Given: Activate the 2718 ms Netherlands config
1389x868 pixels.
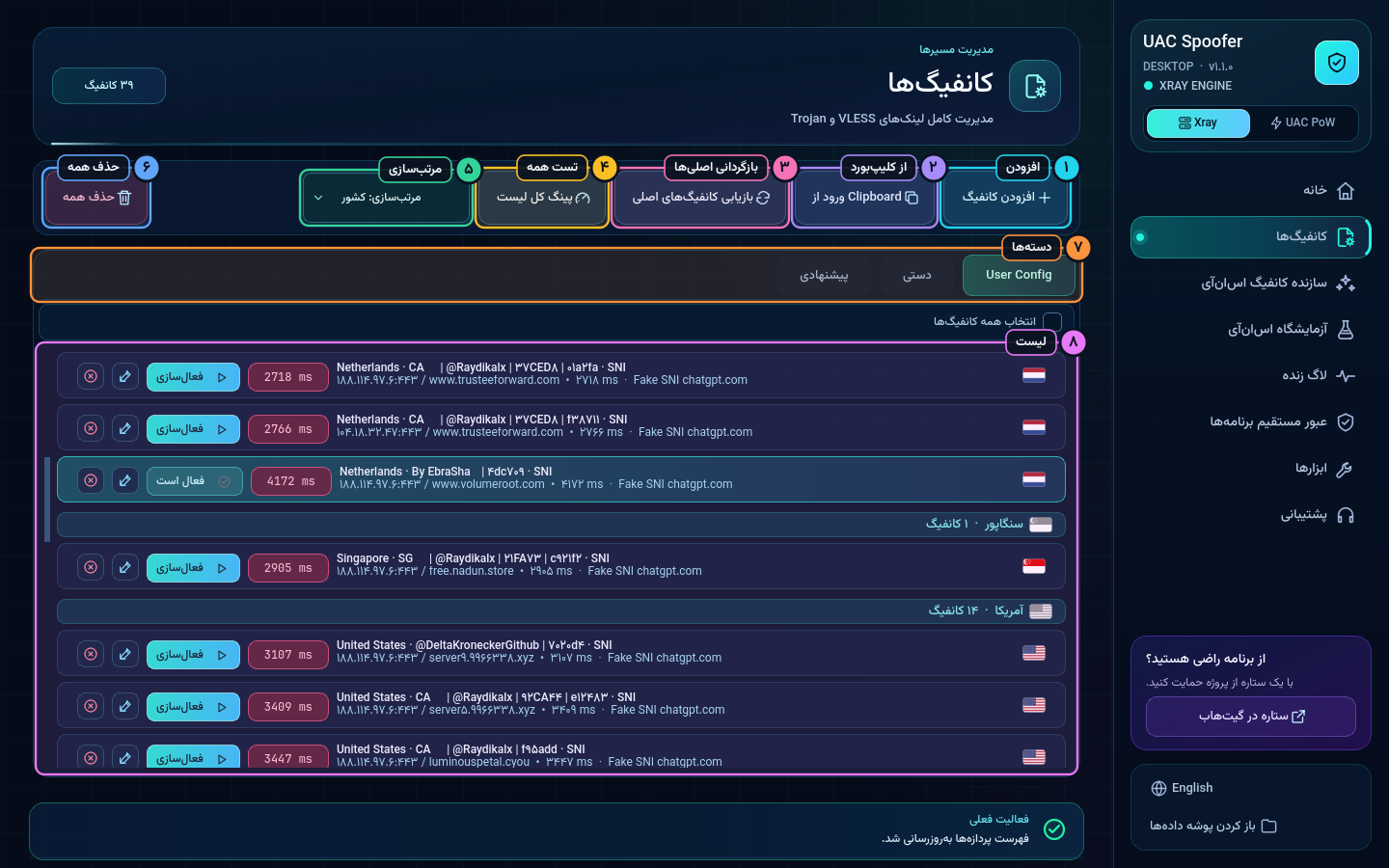Looking at the screenshot, I should pyautogui.click(x=193, y=377).
